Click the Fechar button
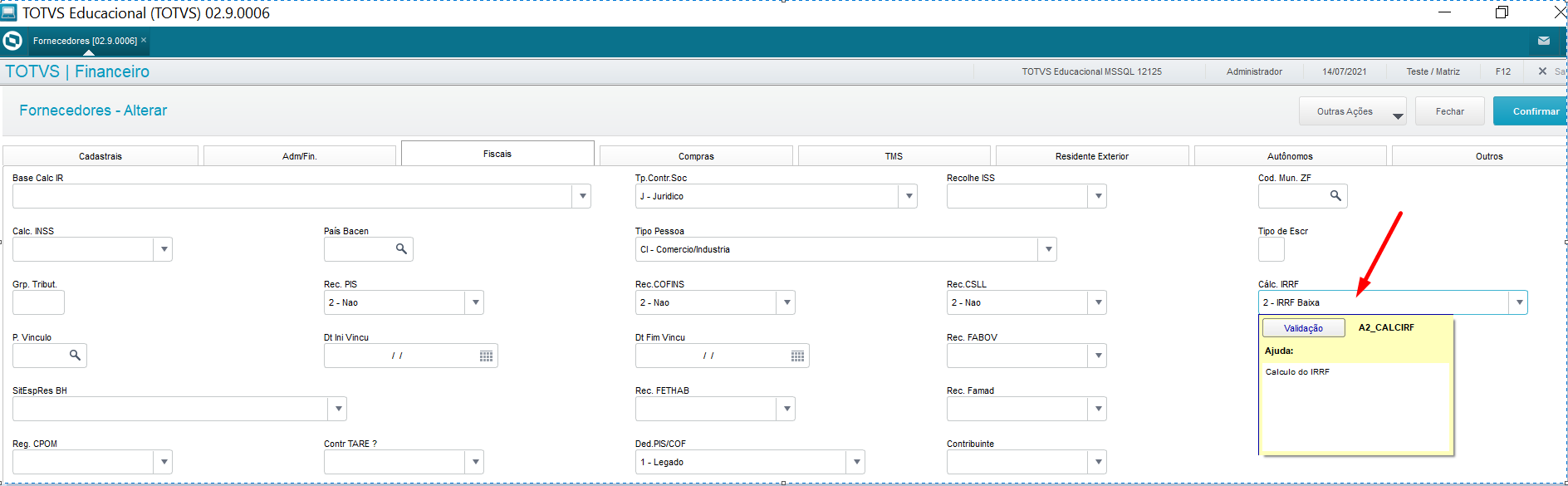This screenshot has height=486, width=1568. point(1449,111)
